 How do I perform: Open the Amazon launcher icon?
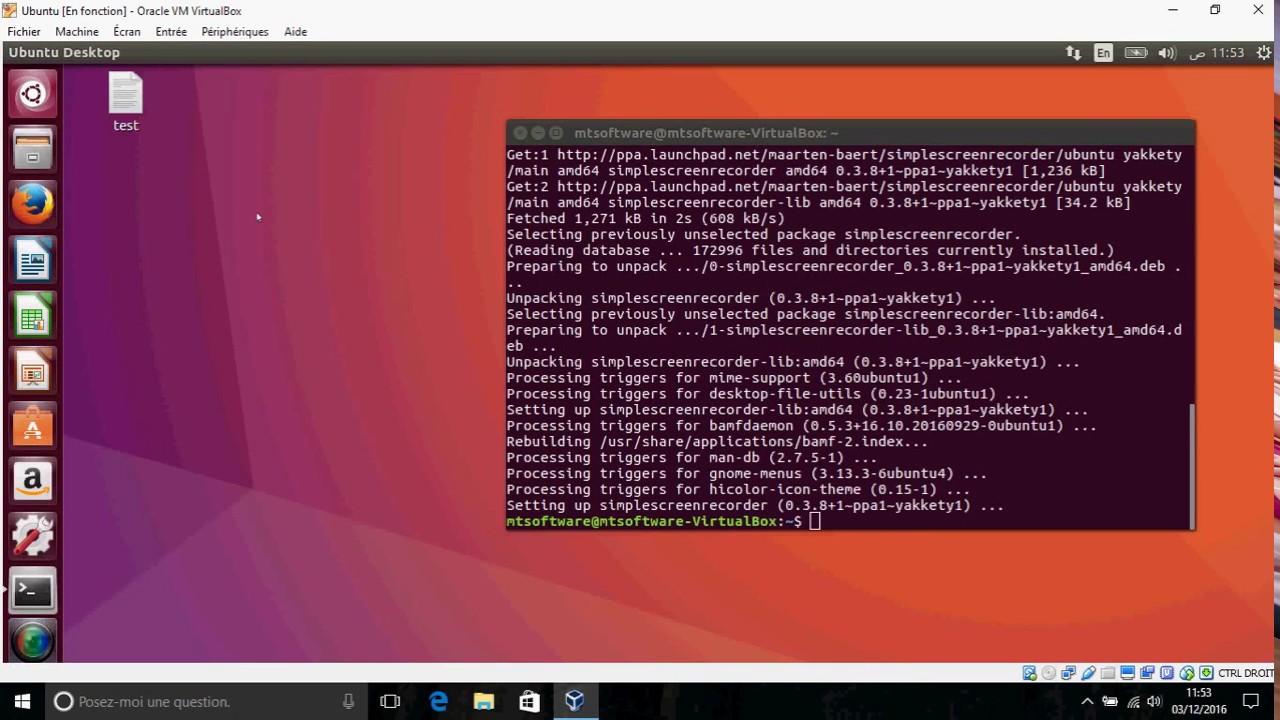point(32,483)
